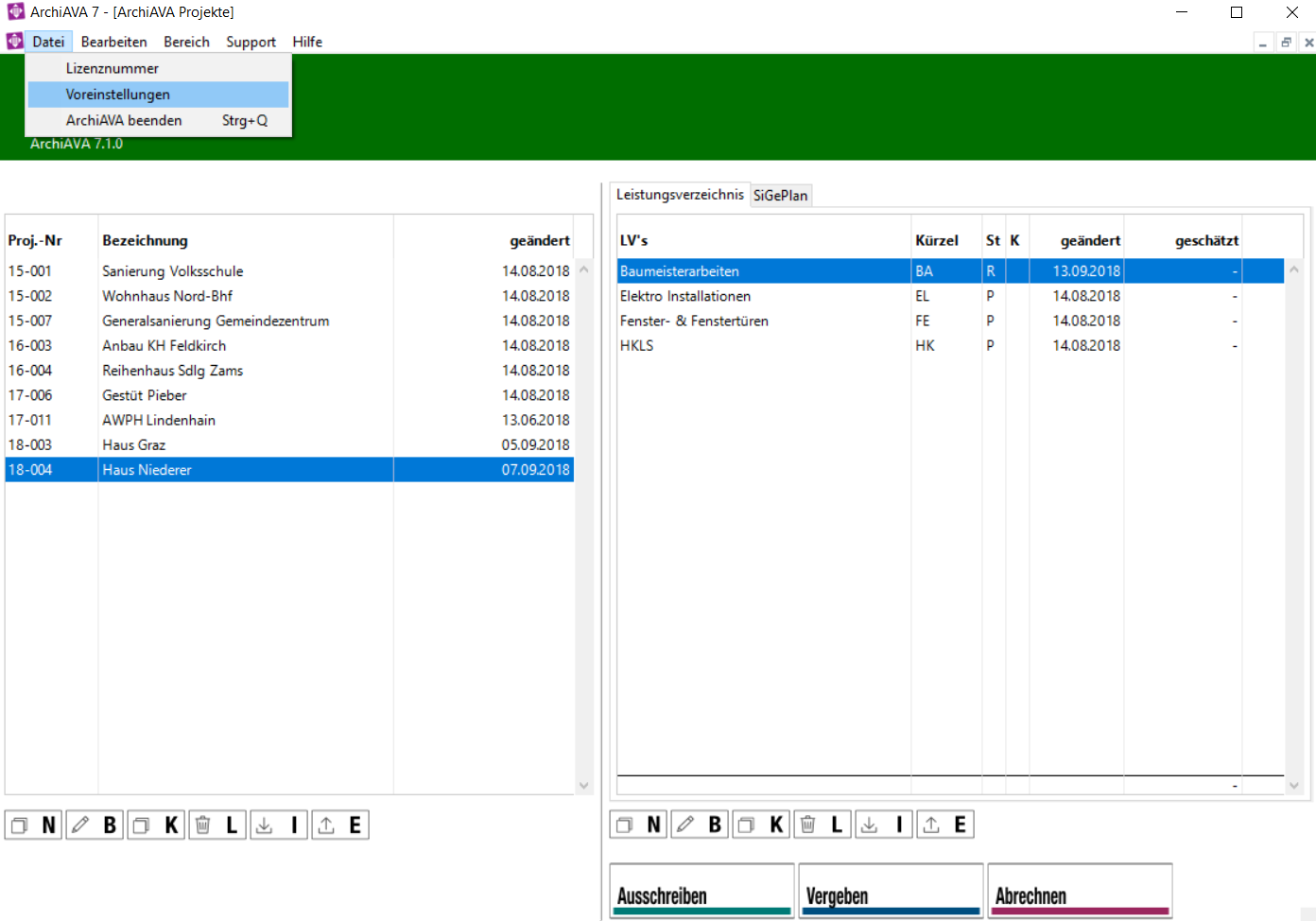
Task: Select project Haus Graz
Action: coord(289,444)
